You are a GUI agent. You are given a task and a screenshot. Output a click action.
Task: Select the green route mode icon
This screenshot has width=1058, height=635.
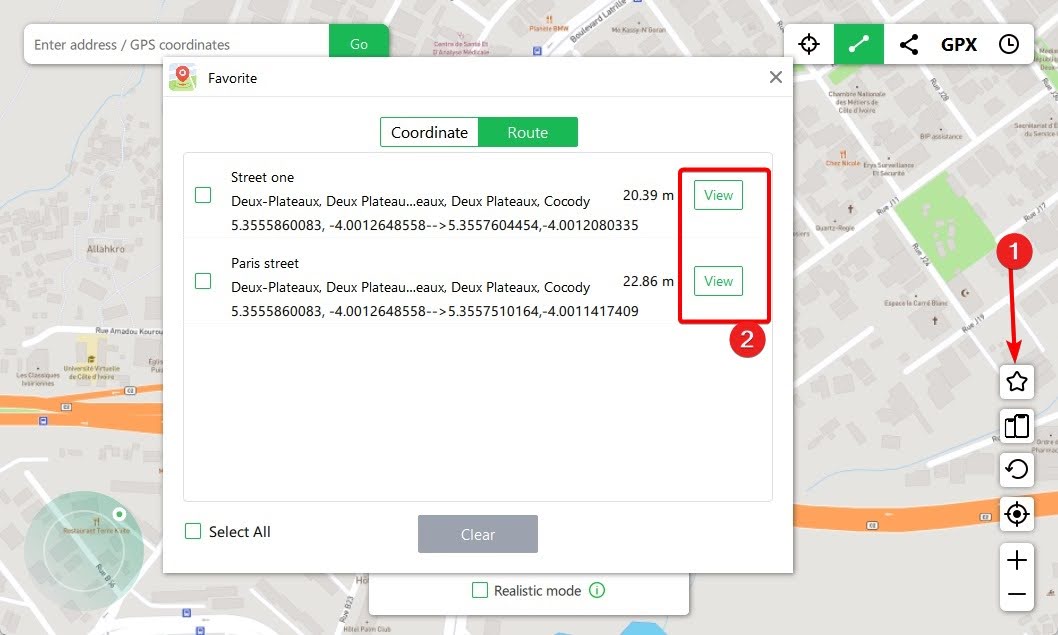click(858, 44)
